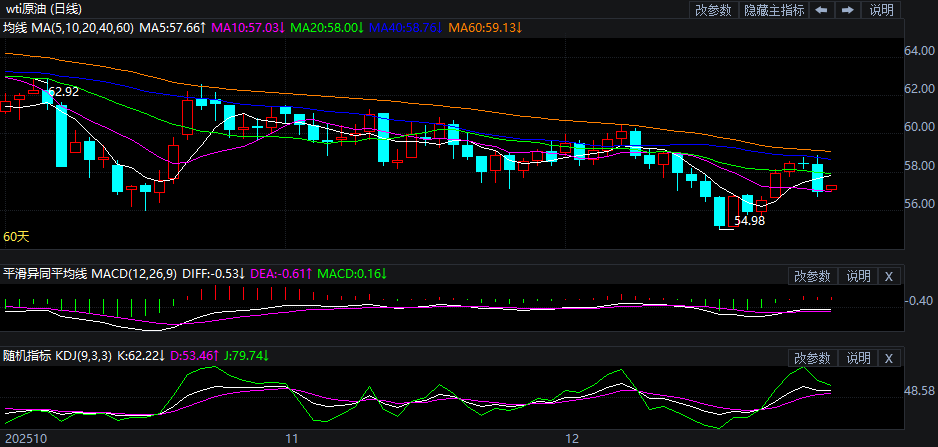The image size is (938, 447).
Task: Click 改参数 button in the main chart header
Action: 714,10
